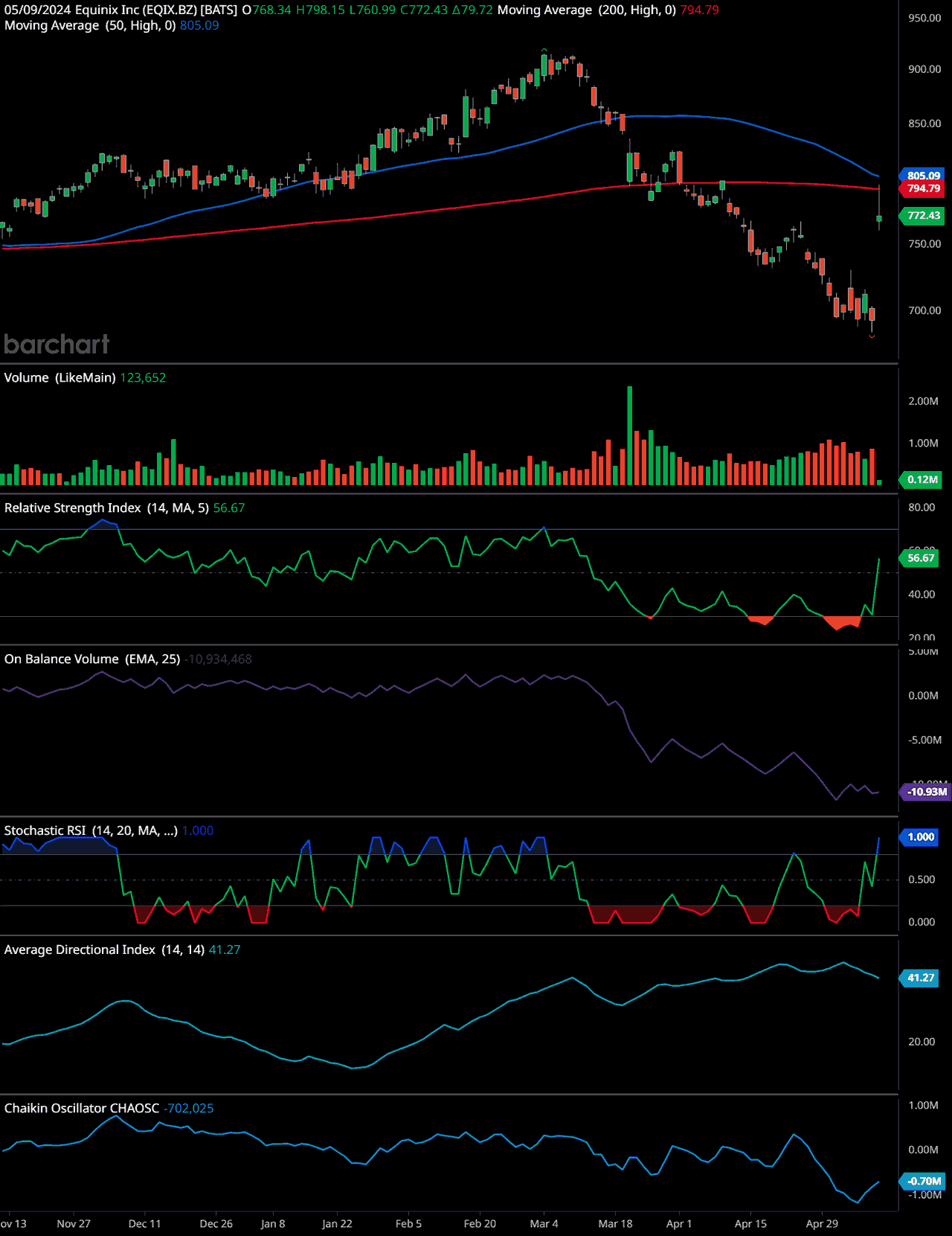Image resolution: width=952 pixels, height=1236 pixels.
Task: Click the -10,934,468 OBV value
Action: point(218,659)
